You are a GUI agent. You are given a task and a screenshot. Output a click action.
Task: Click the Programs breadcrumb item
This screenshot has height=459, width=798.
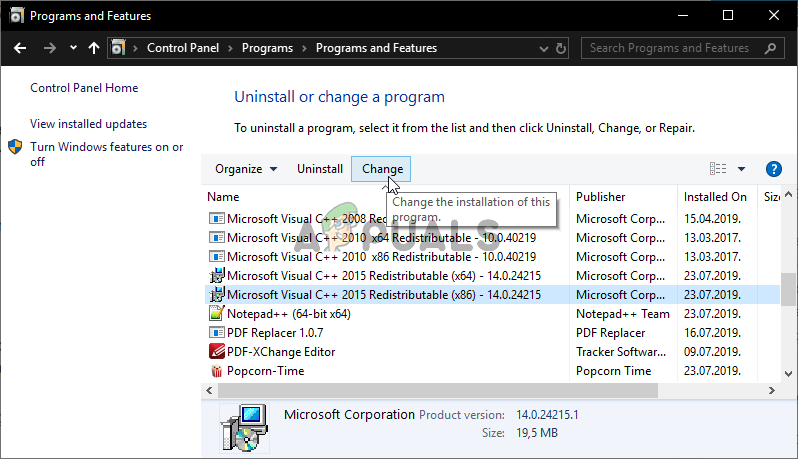(x=269, y=48)
